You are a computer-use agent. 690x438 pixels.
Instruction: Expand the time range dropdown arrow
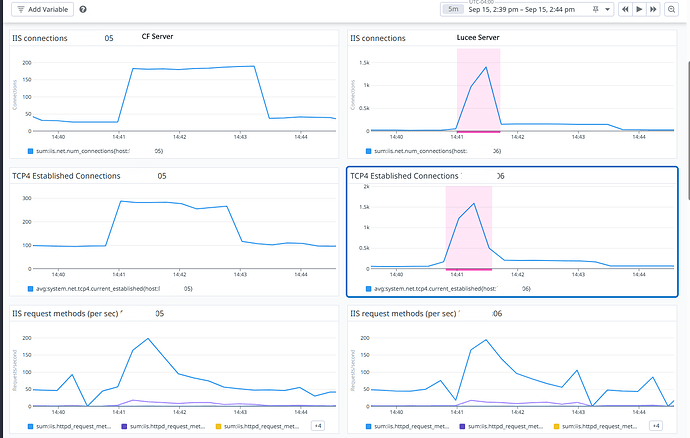[x=608, y=9]
